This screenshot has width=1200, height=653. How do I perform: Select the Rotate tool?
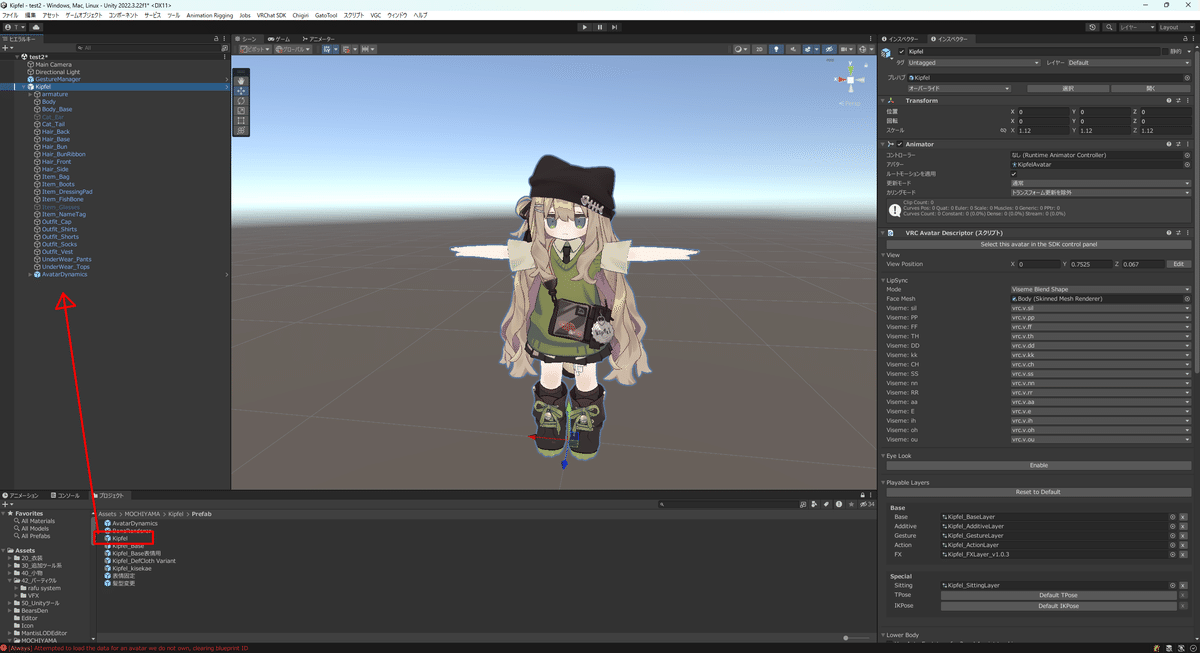click(240, 100)
